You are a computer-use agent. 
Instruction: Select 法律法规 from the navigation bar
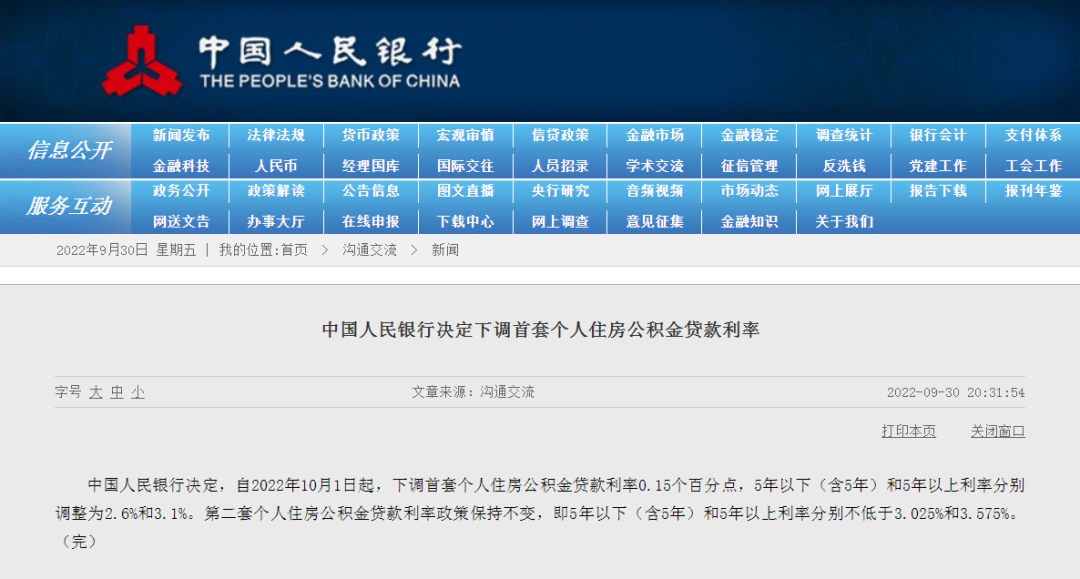tap(275, 135)
